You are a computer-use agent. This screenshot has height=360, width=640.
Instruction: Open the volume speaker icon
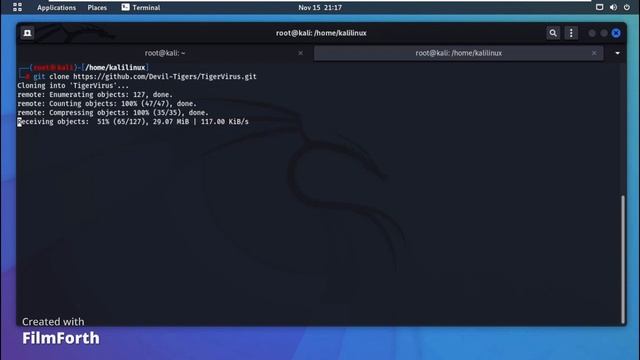click(613, 7)
